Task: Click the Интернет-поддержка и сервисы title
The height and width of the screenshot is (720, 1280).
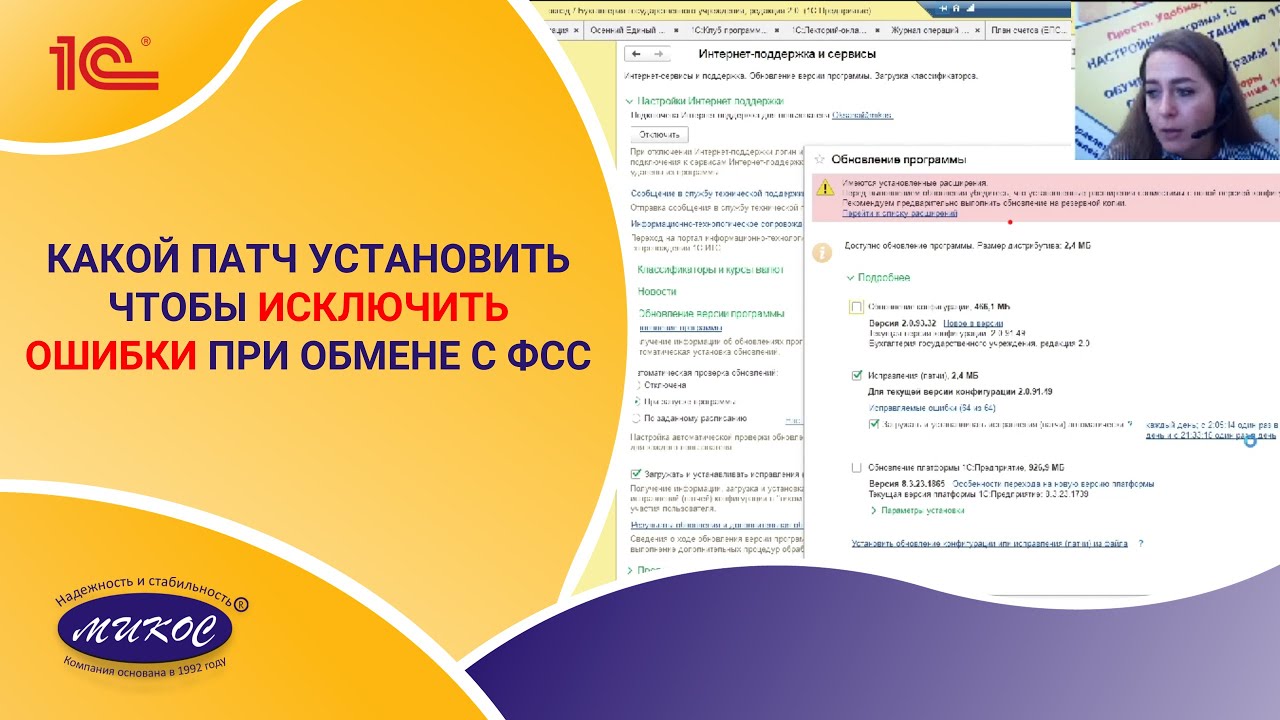Action: coord(788,54)
